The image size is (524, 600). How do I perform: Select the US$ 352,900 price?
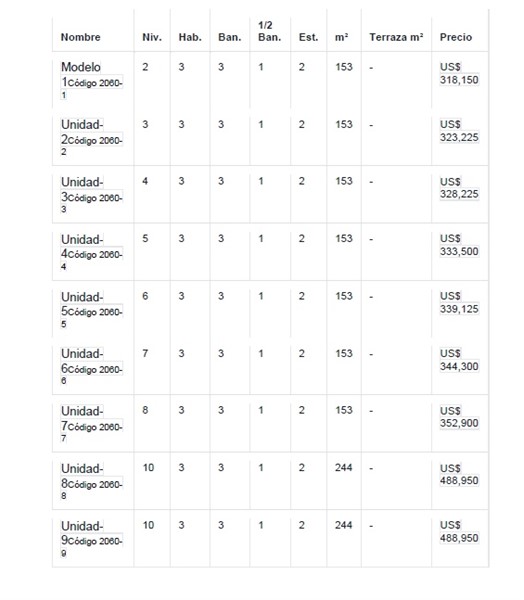pyautogui.click(x=459, y=417)
